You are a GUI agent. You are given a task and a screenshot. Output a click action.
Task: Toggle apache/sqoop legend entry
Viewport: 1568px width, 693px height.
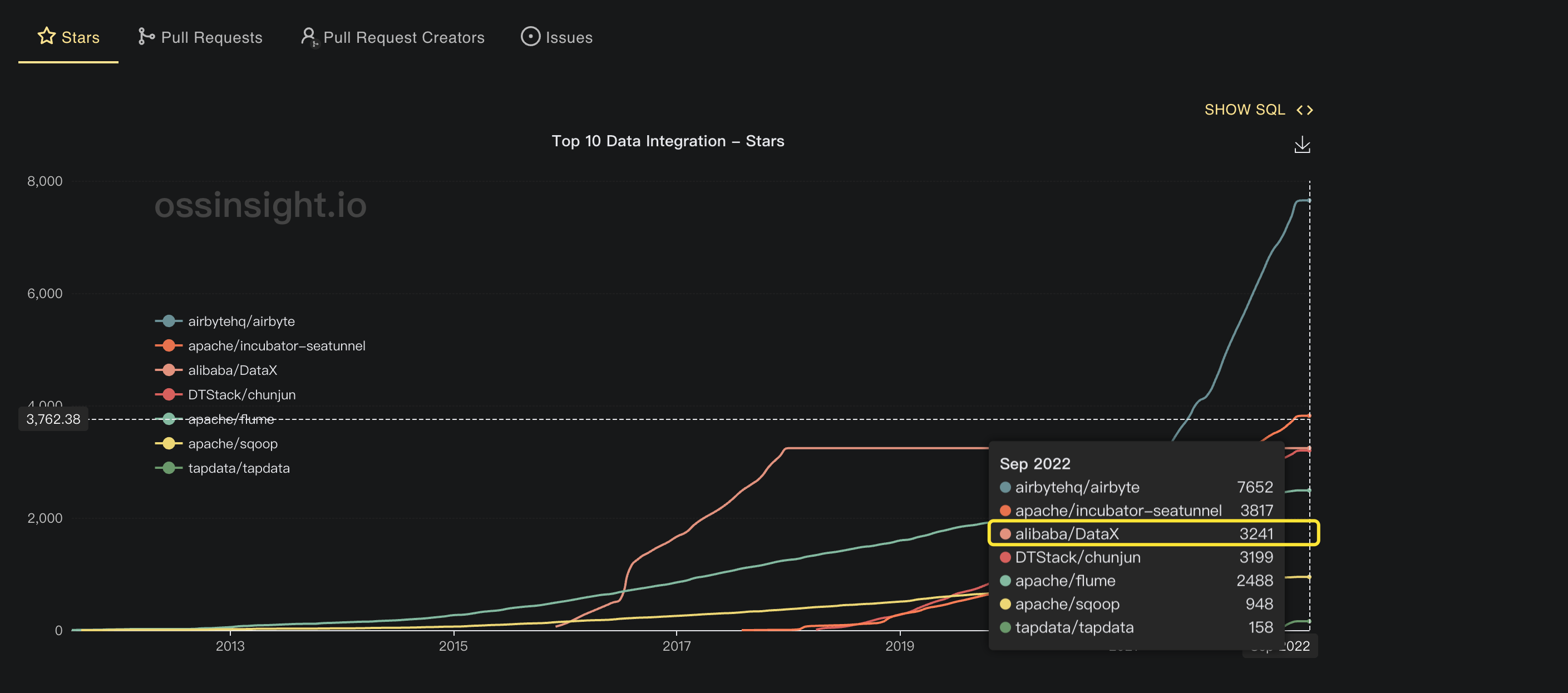(x=232, y=443)
